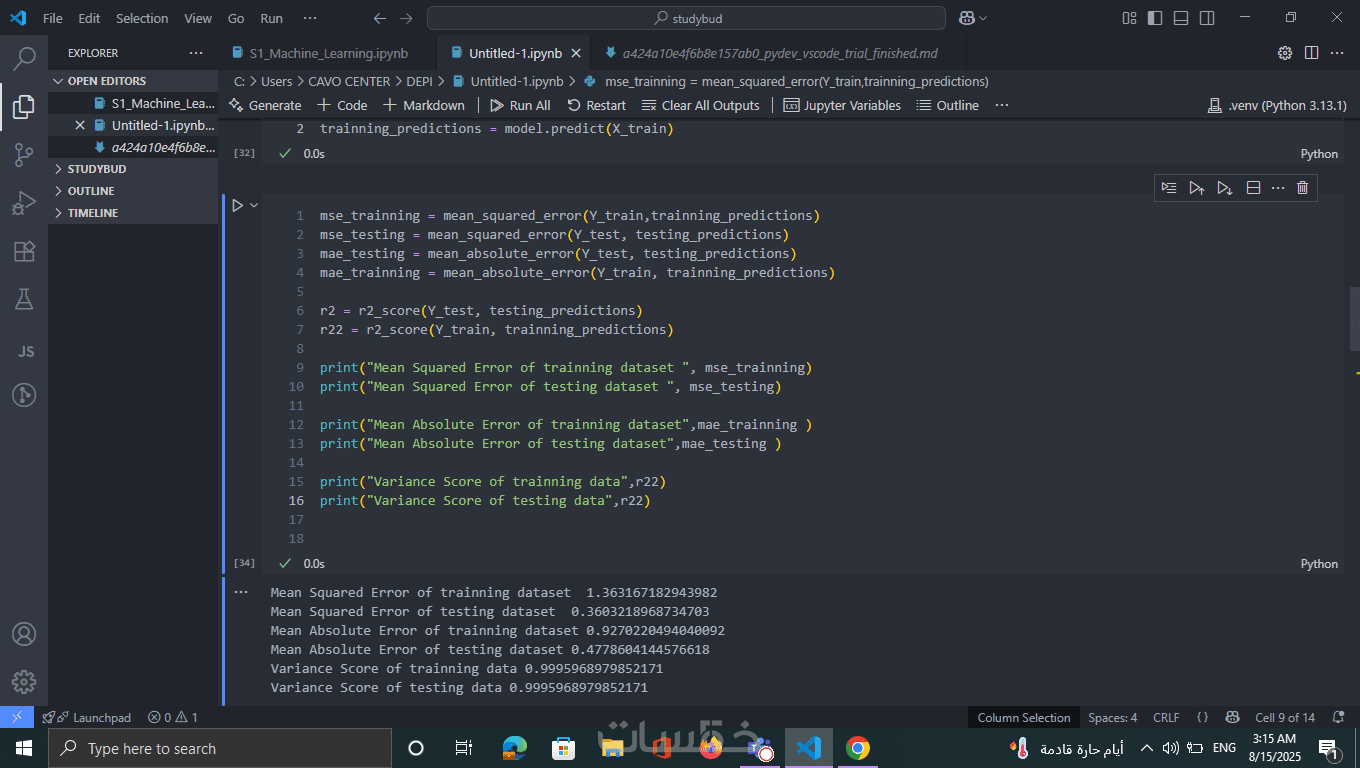1360x768 pixels.
Task: Open the Source Control view
Action: click(24, 154)
